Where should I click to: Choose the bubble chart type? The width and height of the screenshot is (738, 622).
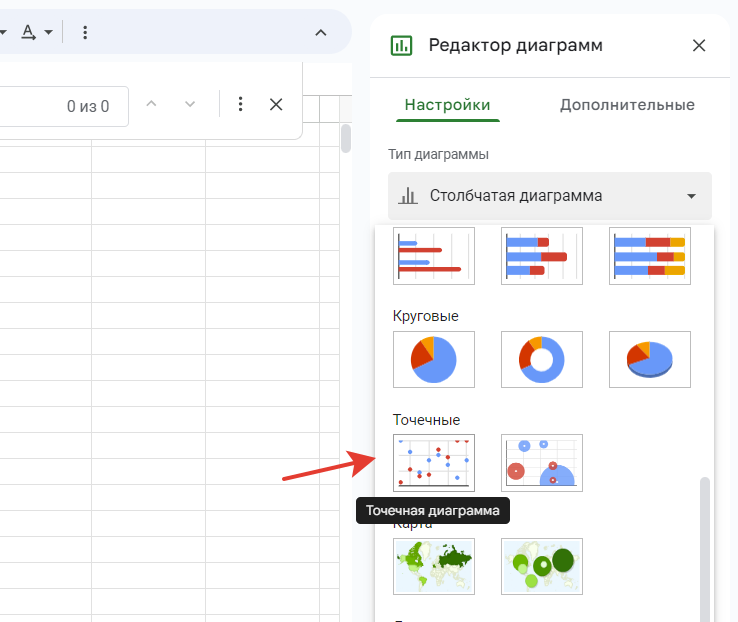(541, 463)
